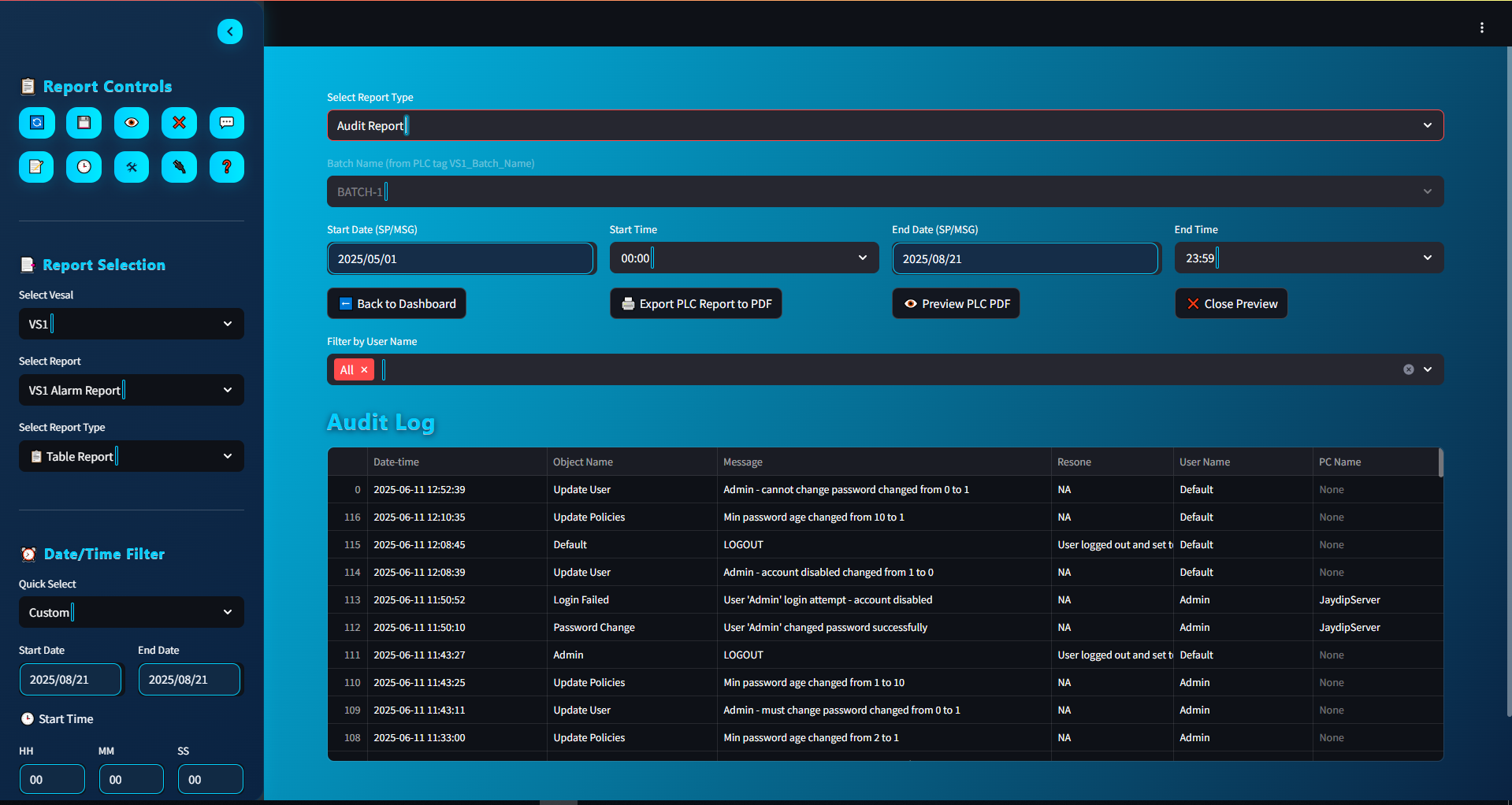Click Export PLC Report to PDF
Viewport: 1512px width, 805px height.
point(696,304)
